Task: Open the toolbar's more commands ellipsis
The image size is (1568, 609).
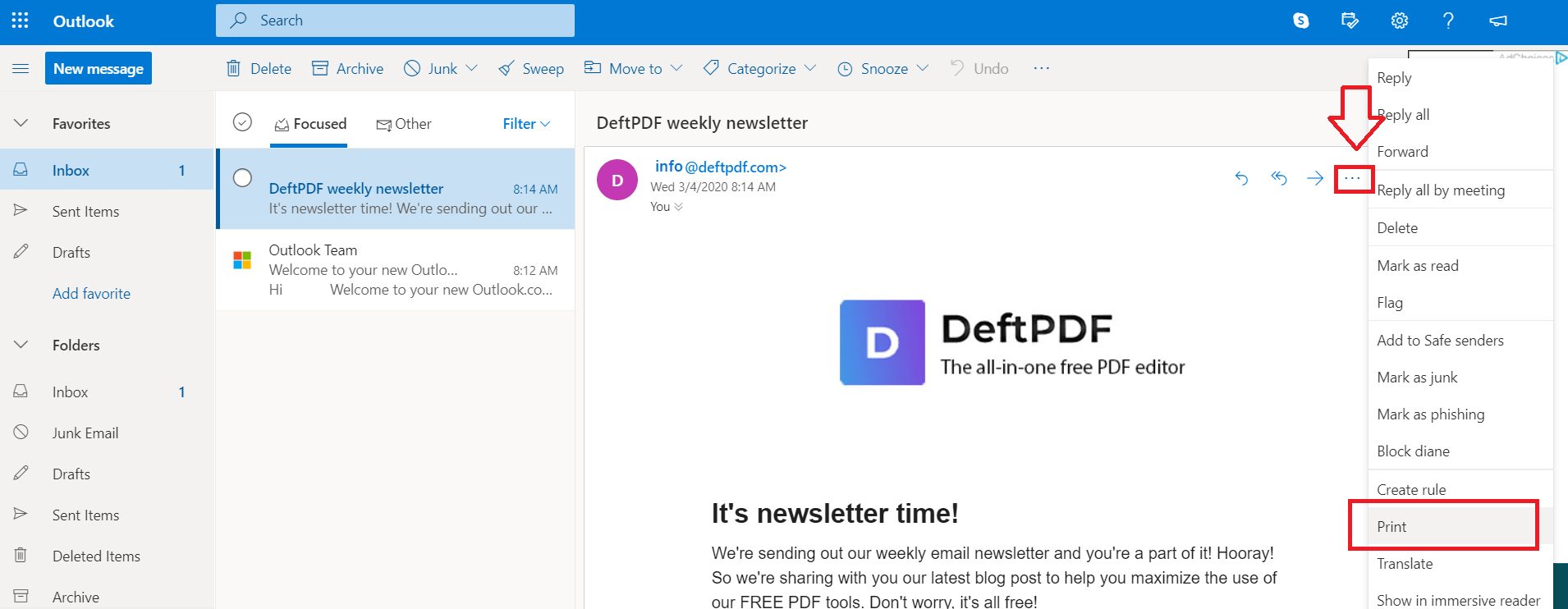Action: point(1042,68)
